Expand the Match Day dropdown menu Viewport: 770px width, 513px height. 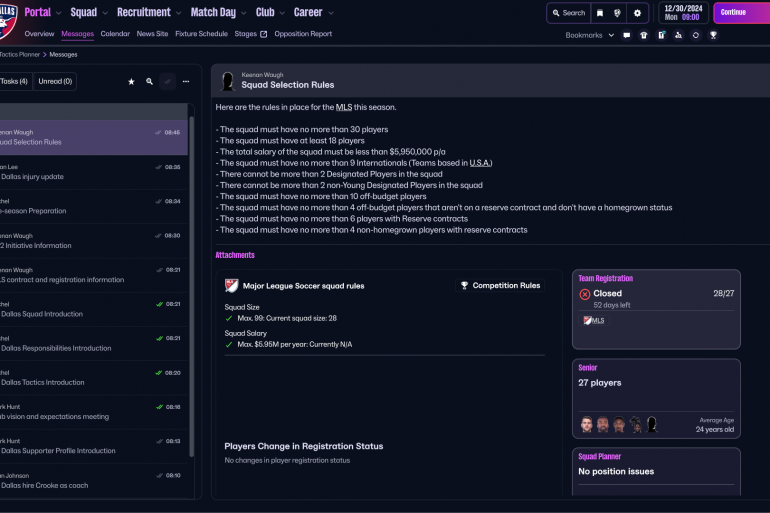(217, 13)
